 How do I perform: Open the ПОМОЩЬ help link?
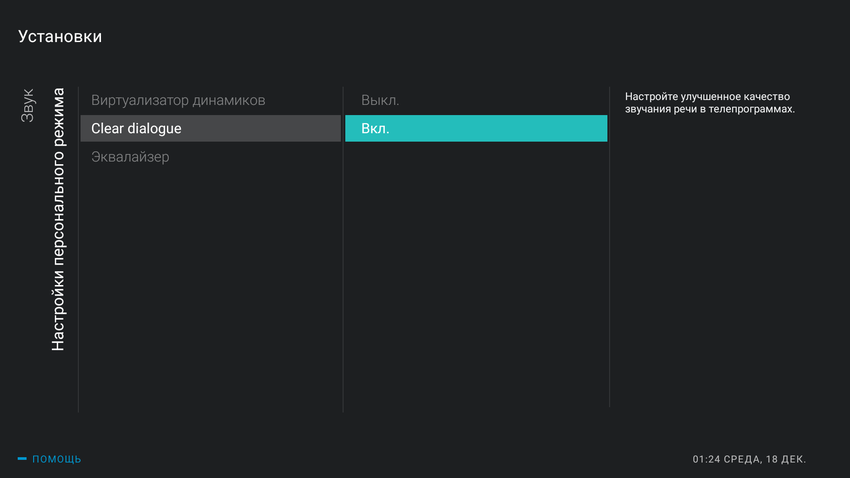[57, 459]
